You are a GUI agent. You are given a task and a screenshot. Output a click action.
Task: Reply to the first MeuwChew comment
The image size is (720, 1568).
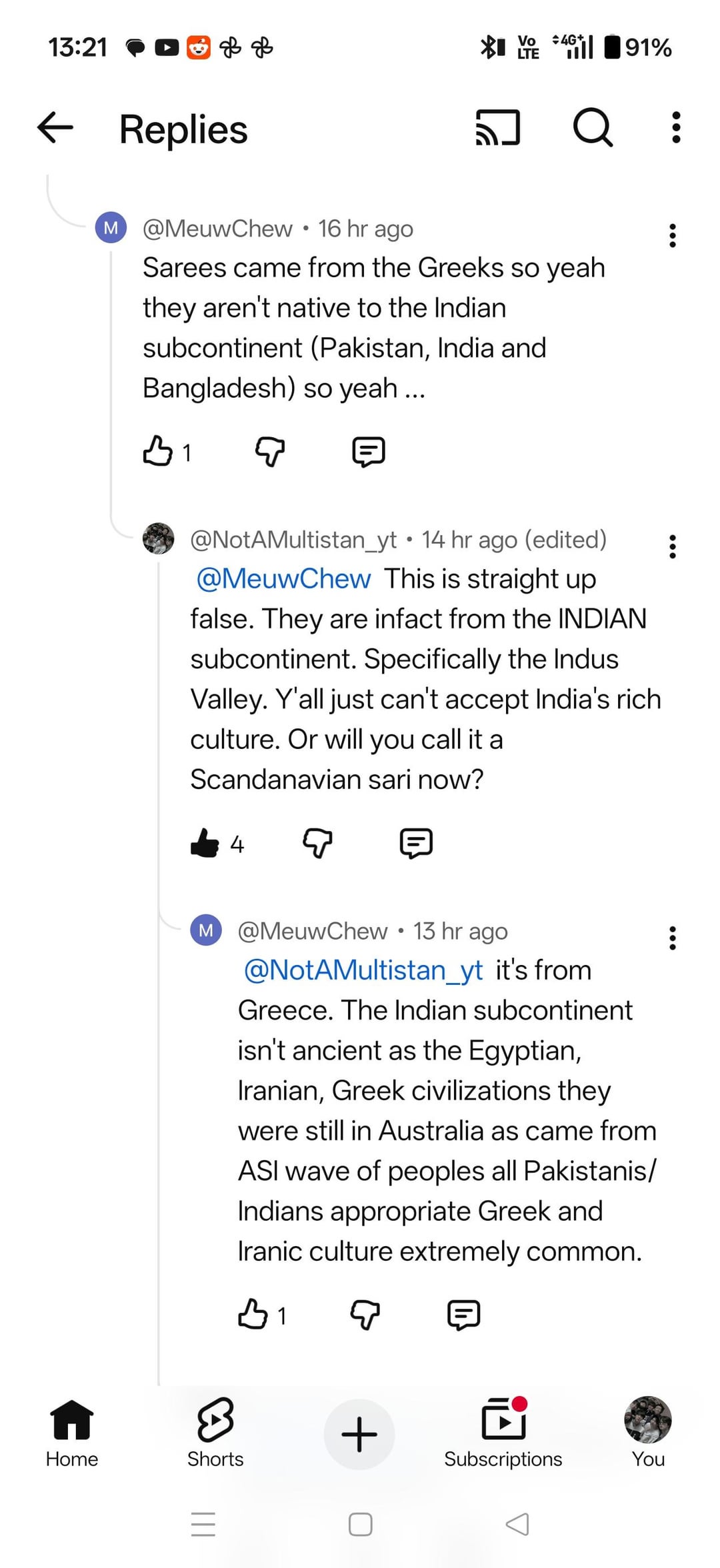(368, 451)
